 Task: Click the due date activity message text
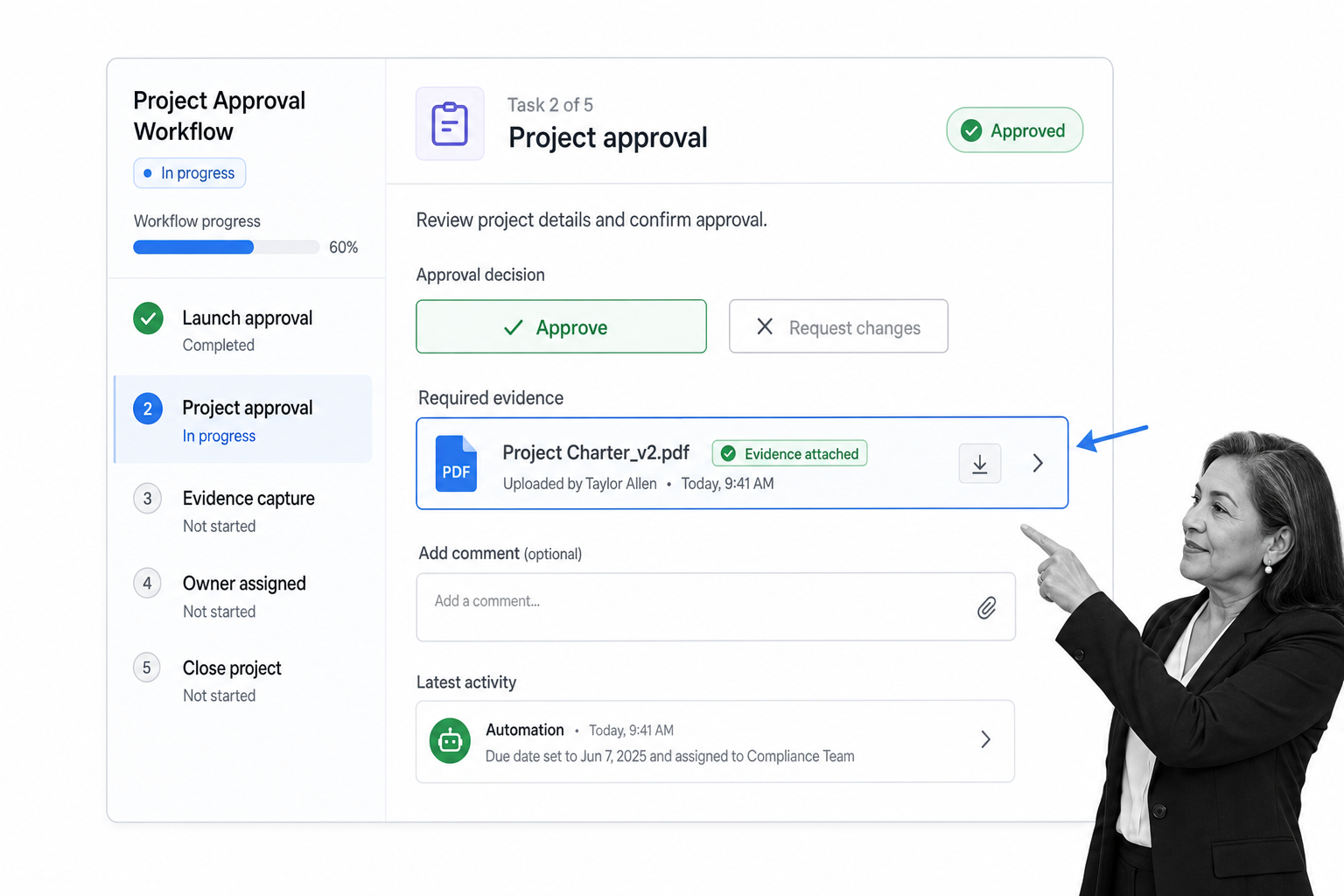click(669, 756)
